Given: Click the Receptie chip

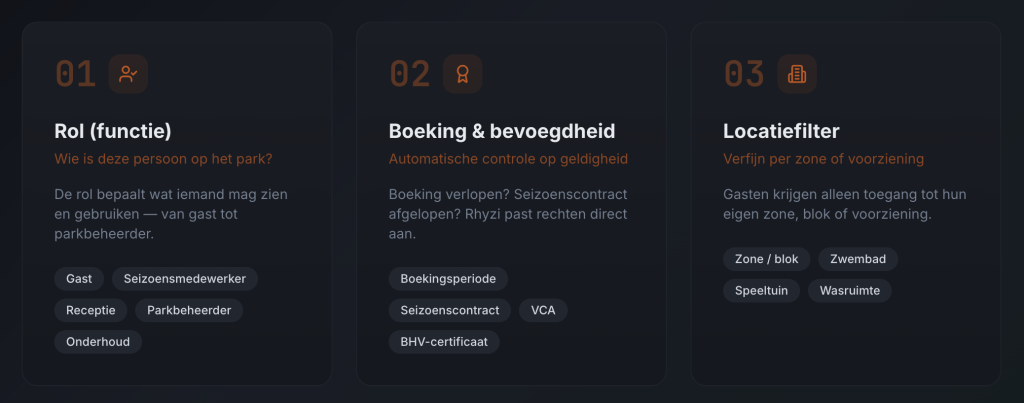Looking at the screenshot, I should tap(91, 310).
